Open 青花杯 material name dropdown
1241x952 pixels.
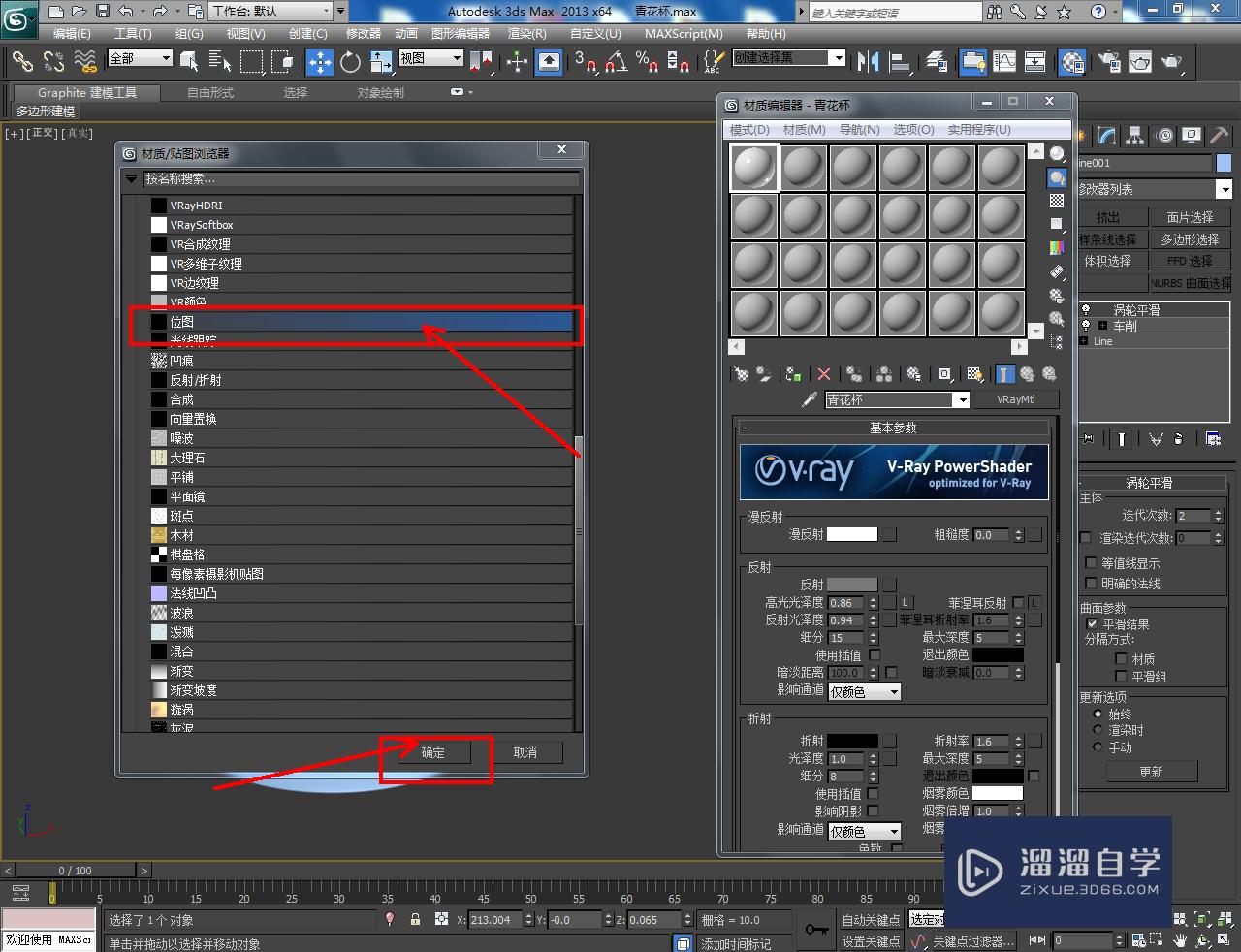pyautogui.click(x=961, y=400)
